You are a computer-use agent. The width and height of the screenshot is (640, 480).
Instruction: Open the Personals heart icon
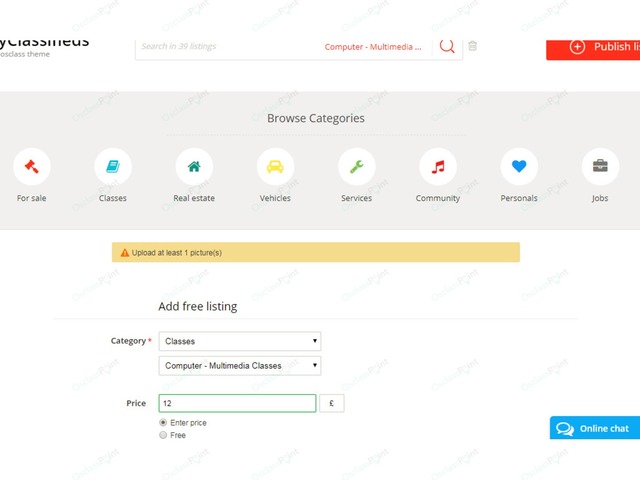[519, 167]
